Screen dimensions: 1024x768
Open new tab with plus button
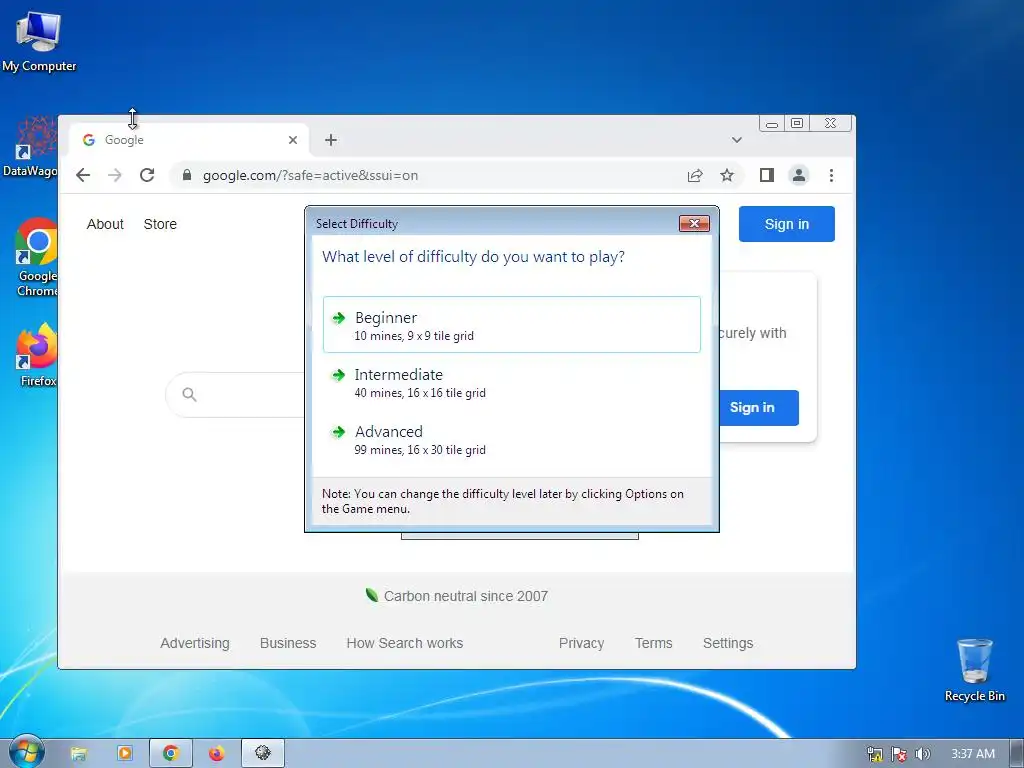pyautogui.click(x=331, y=140)
